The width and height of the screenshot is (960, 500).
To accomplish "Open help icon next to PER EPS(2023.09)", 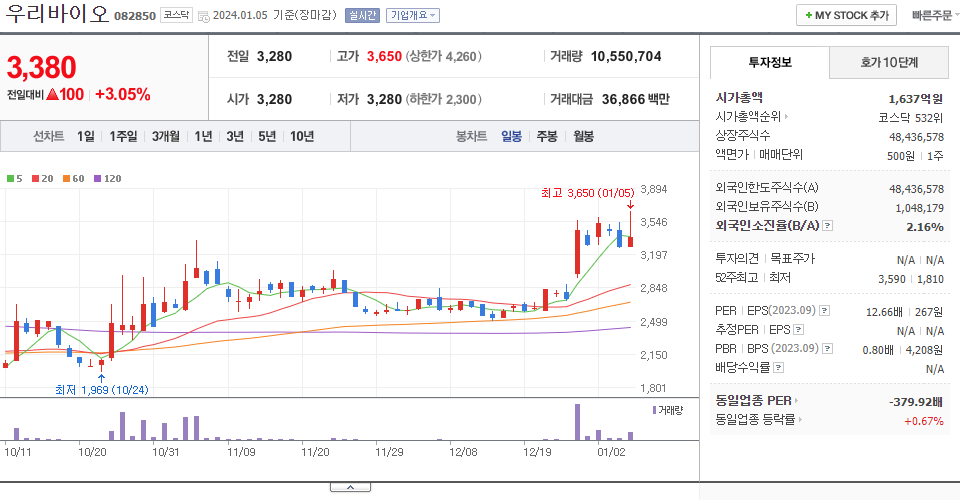I will click(x=825, y=311).
